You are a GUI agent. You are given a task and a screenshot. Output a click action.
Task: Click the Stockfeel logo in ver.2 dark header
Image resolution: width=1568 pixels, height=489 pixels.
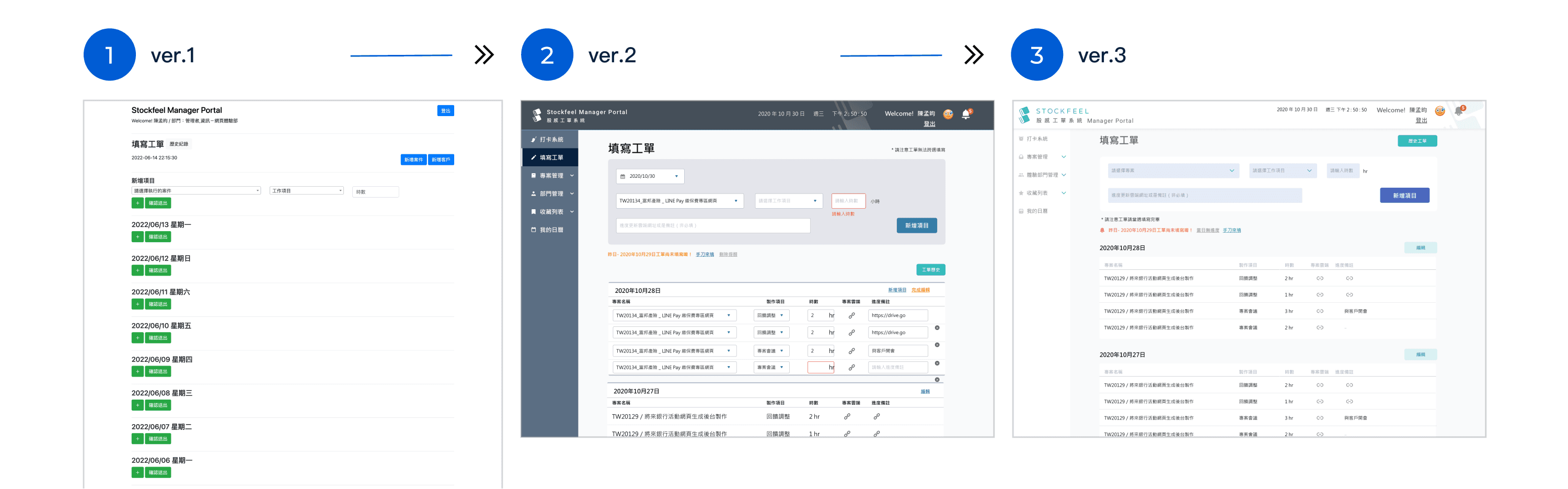tap(537, 115)
